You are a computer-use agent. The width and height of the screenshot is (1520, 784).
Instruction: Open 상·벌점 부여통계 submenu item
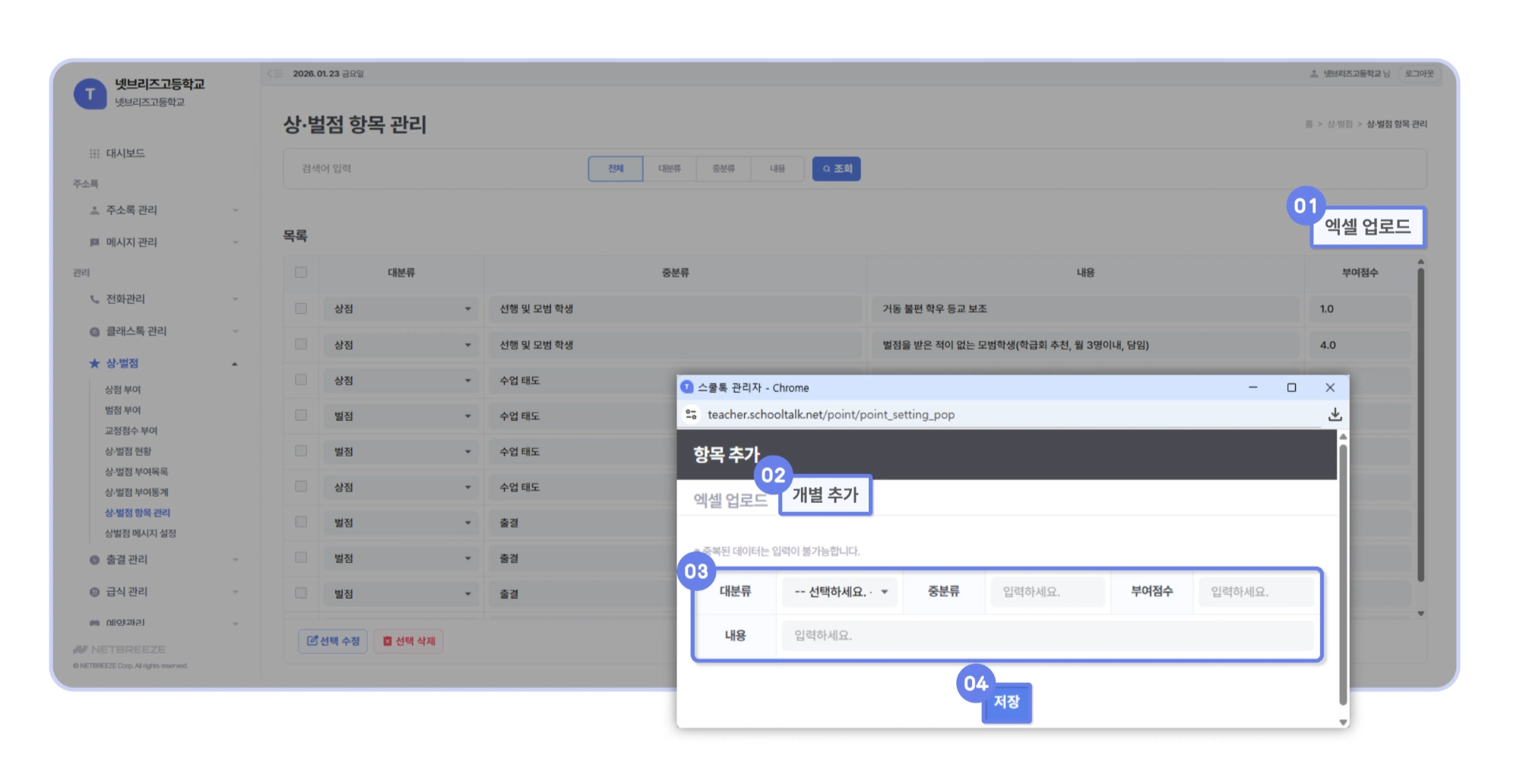pyautogui.click(x=137, y=492)
